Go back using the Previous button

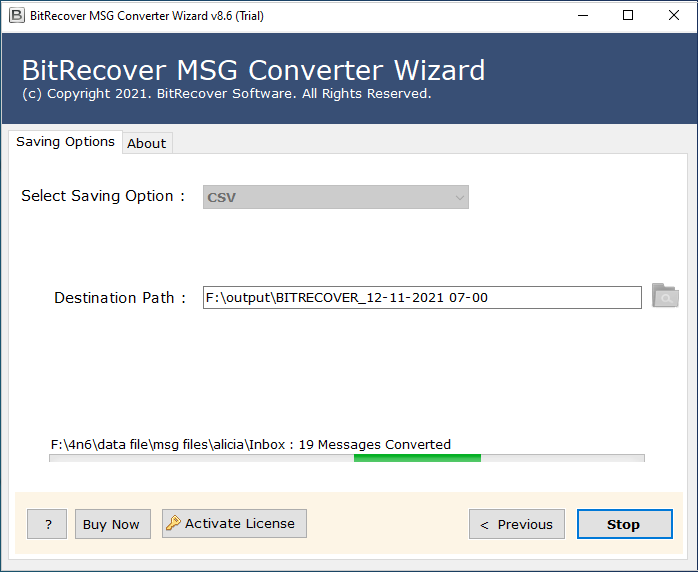click(x=516, y=524)
